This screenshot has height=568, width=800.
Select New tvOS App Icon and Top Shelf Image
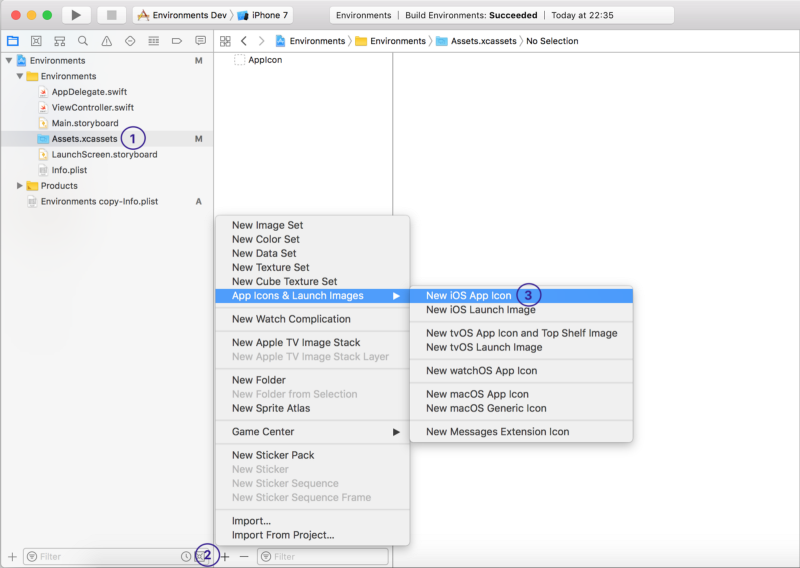[x=521, y=333]
